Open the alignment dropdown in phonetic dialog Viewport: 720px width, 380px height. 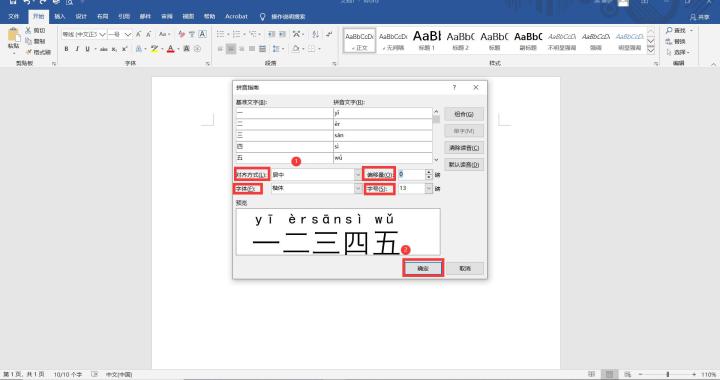(358, 174)
